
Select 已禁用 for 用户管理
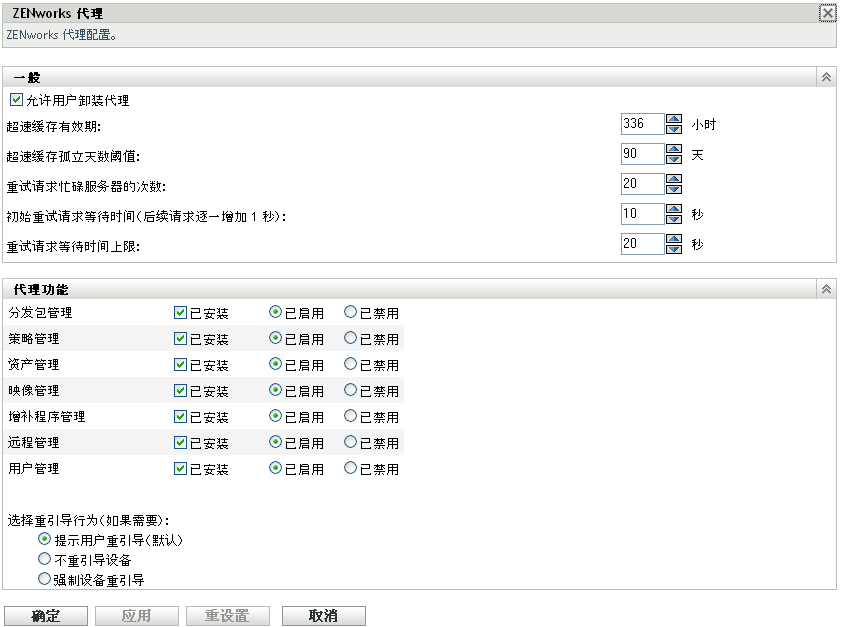[x=351, y=467]
